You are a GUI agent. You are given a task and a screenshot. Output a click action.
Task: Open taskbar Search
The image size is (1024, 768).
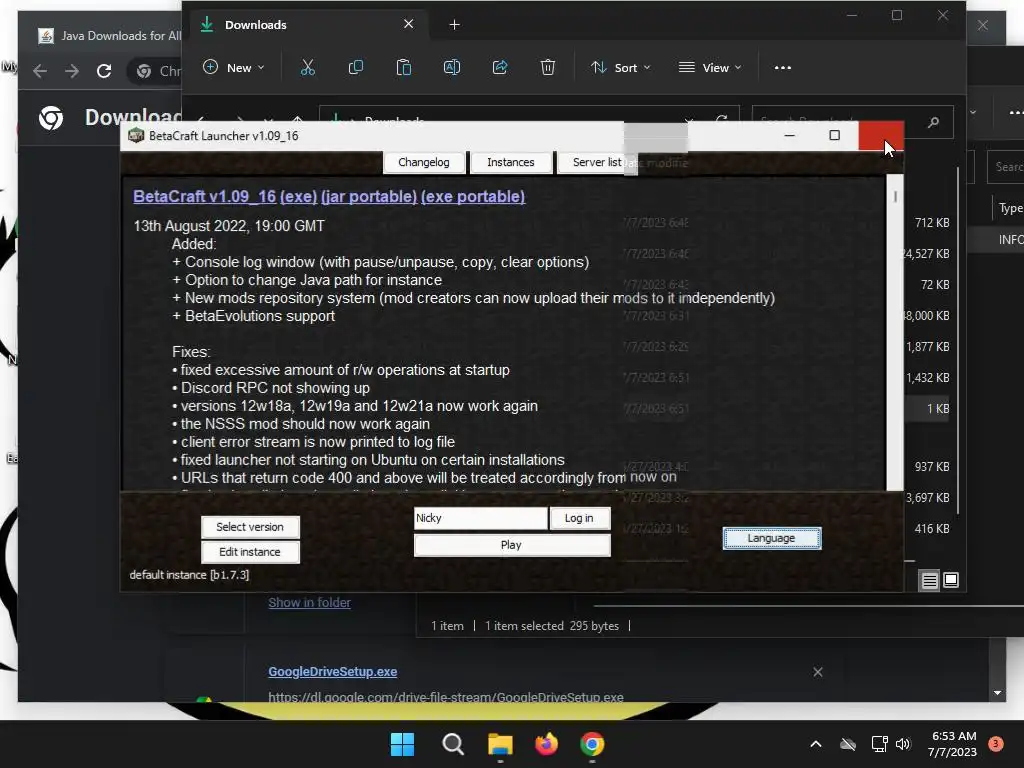click(x=453, y=744)
